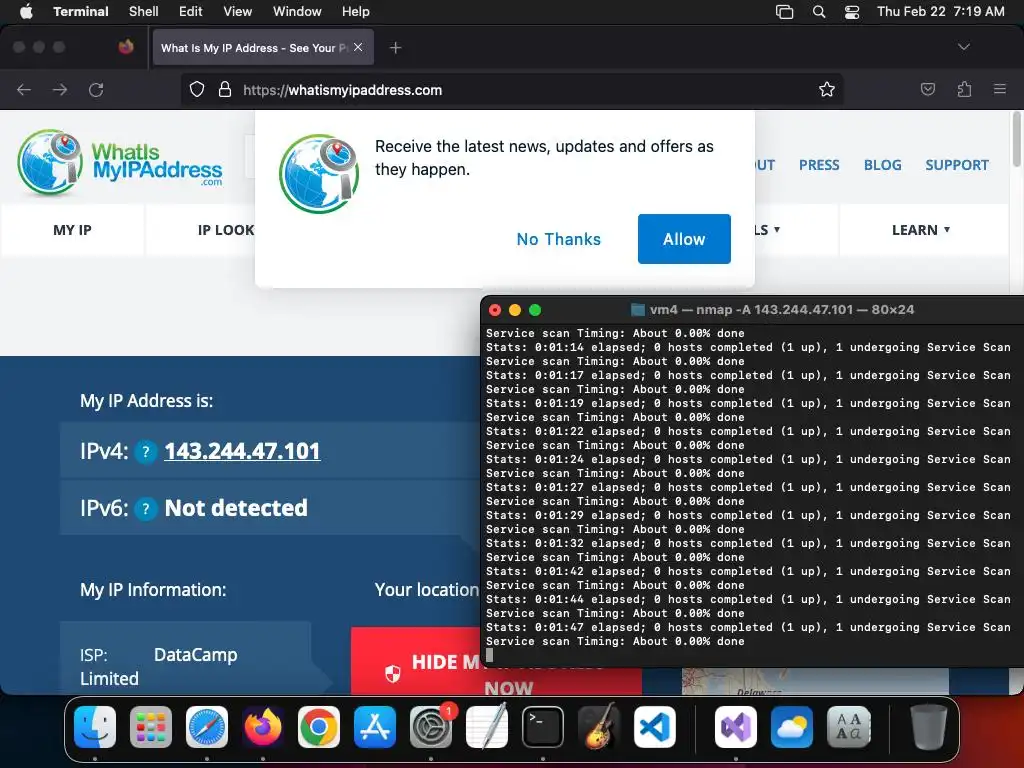
Task: Open the Firefox extensions puzzle icon
Action: coord(964,89)
